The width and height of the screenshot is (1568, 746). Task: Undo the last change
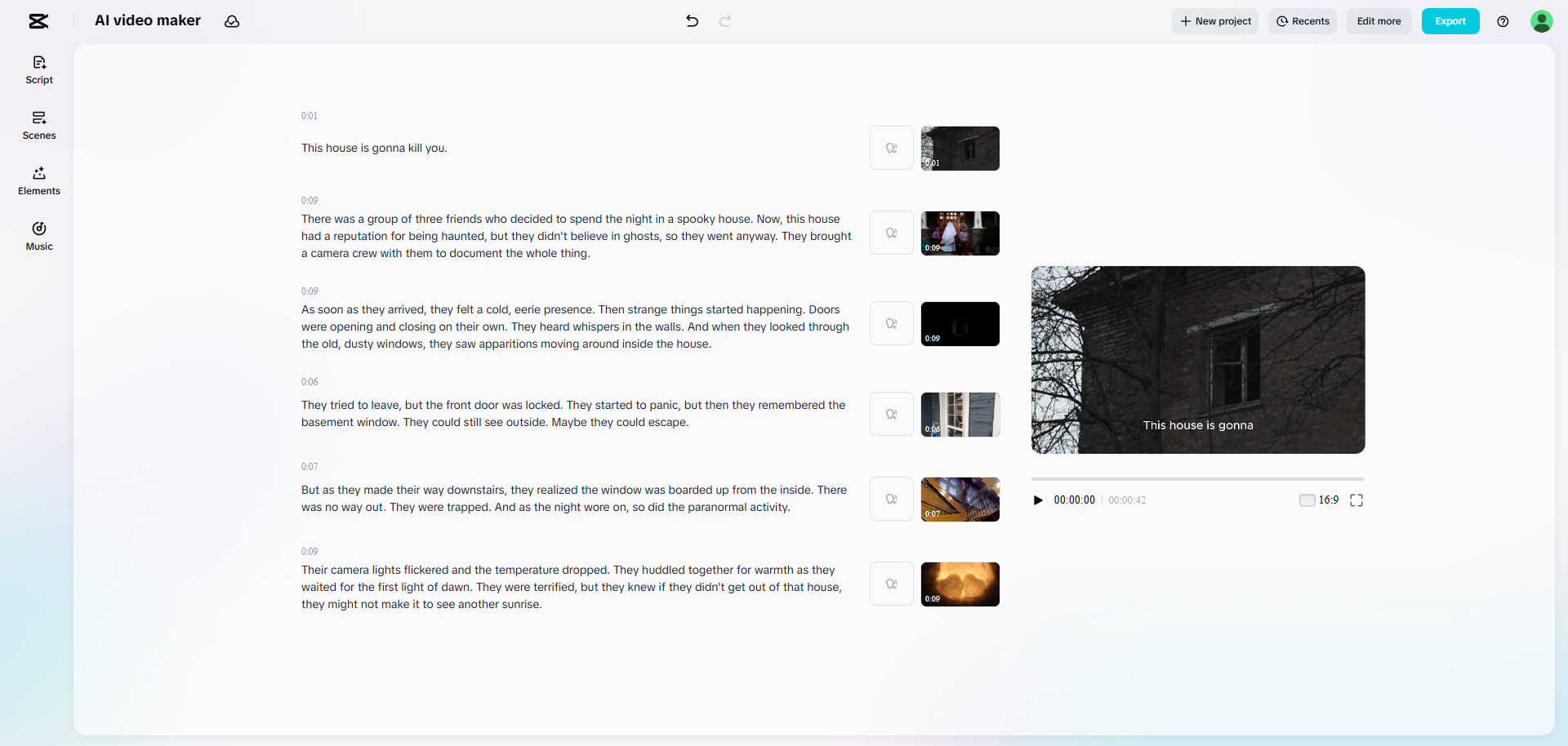pyautogui.click(x=692, y=21)
